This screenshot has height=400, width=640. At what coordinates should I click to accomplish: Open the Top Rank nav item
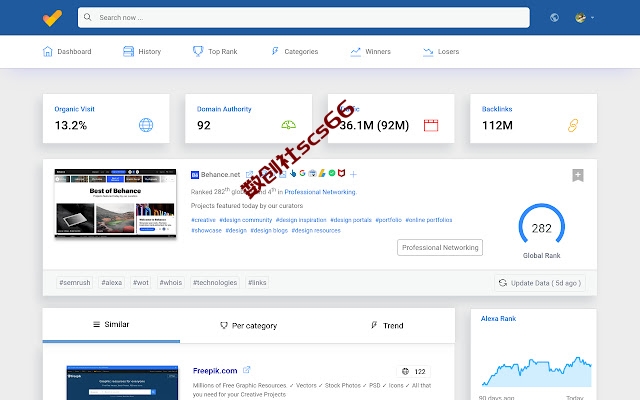(x=215, y=51)
